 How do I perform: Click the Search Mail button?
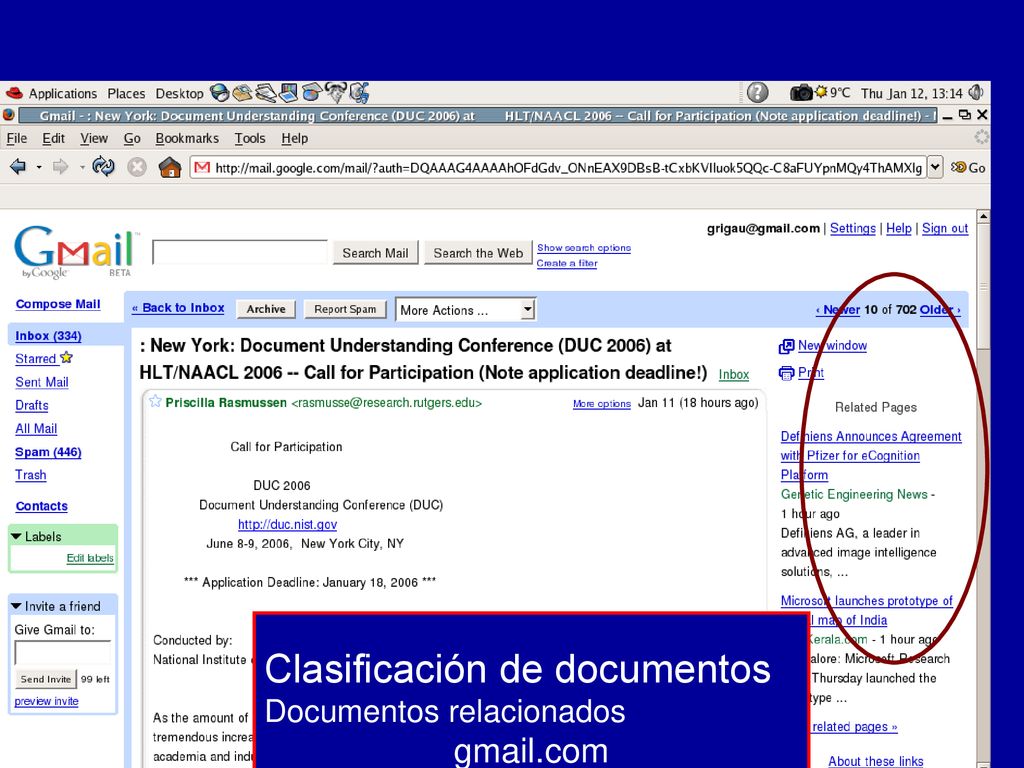pos(376,253)
